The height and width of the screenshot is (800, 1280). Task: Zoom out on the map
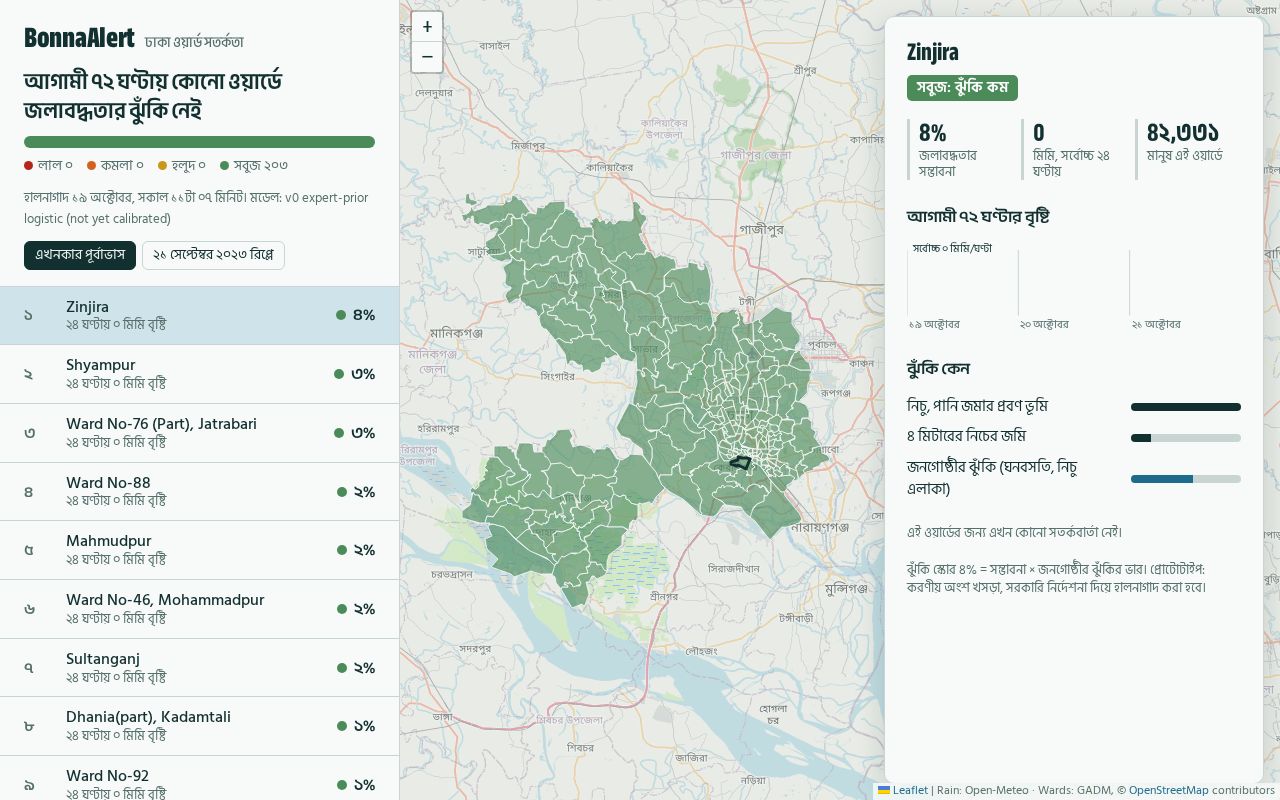coord(427,57)
